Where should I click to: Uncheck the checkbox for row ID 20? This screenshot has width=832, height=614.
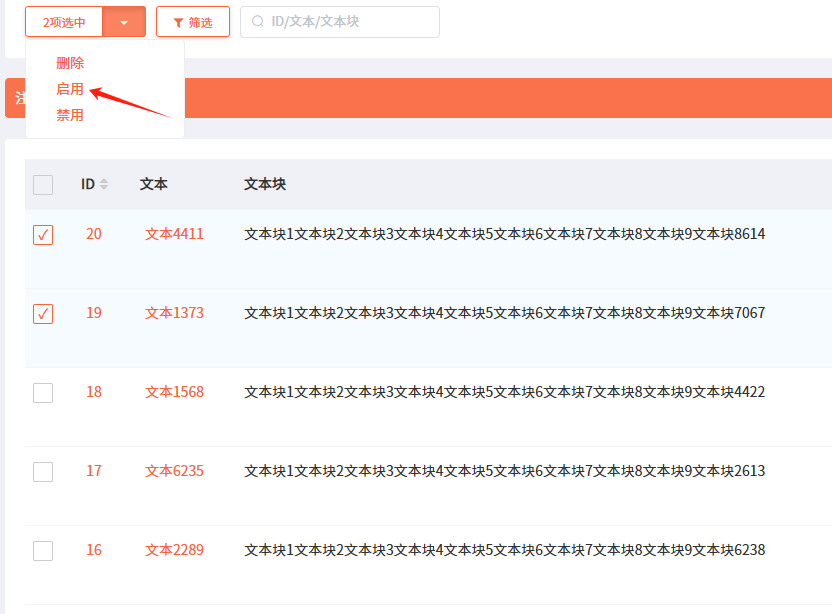click(43, 235)
